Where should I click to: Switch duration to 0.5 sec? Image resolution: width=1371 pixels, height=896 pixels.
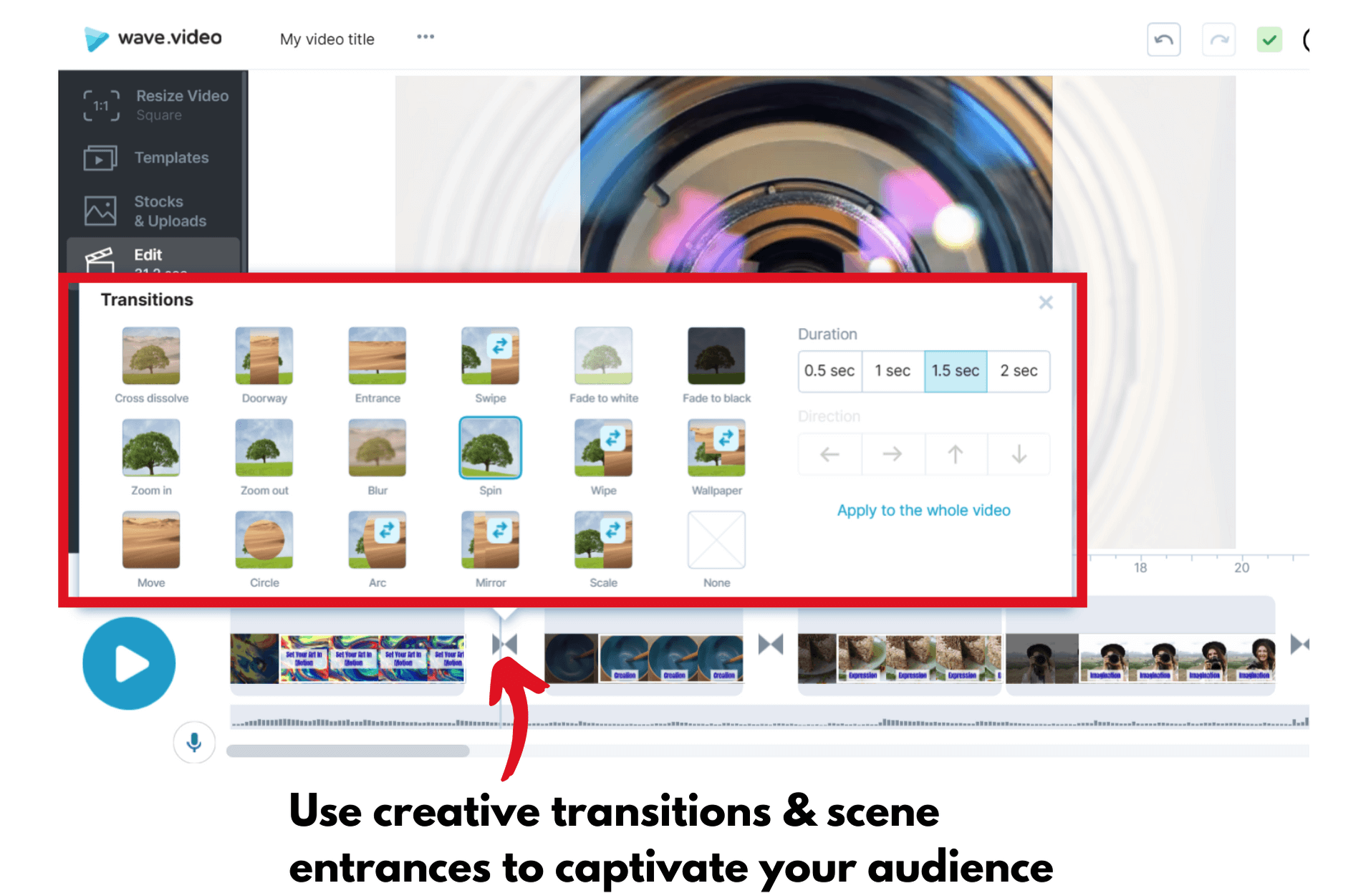[x=829, y=371]
